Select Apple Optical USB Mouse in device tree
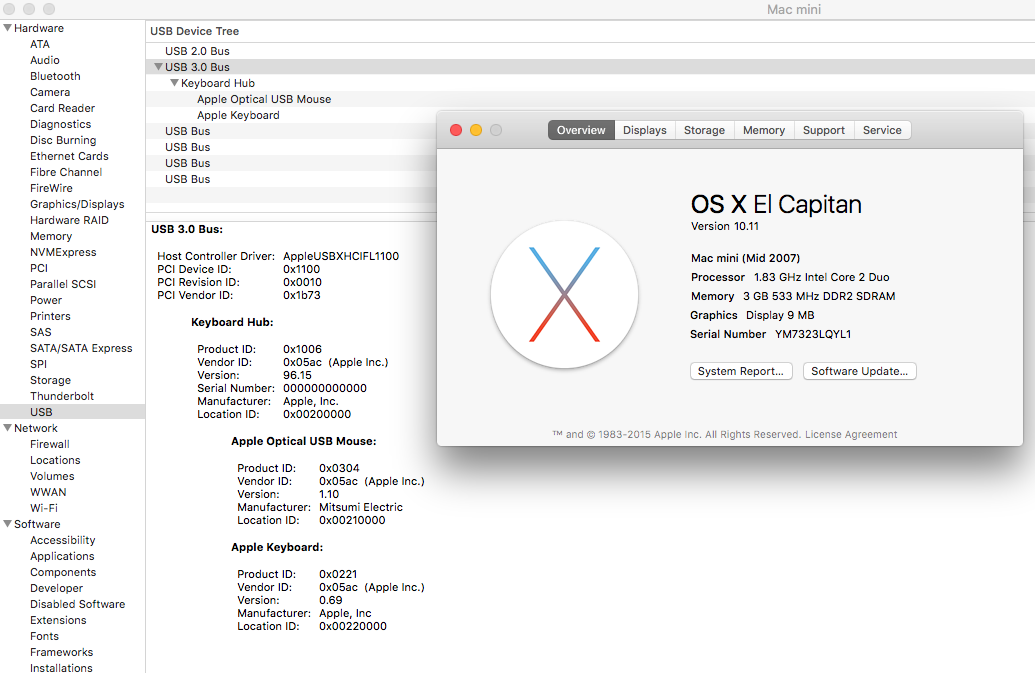 pos(264,99)
